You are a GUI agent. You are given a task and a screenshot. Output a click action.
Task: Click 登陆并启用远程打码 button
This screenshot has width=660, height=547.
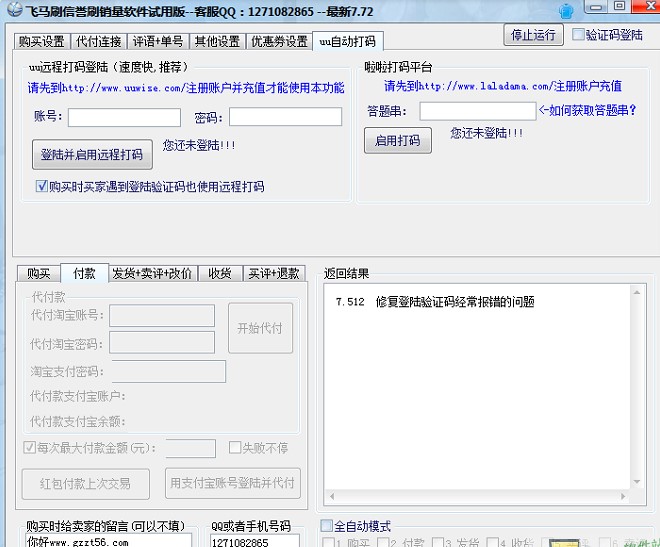[x=92, y=154]
